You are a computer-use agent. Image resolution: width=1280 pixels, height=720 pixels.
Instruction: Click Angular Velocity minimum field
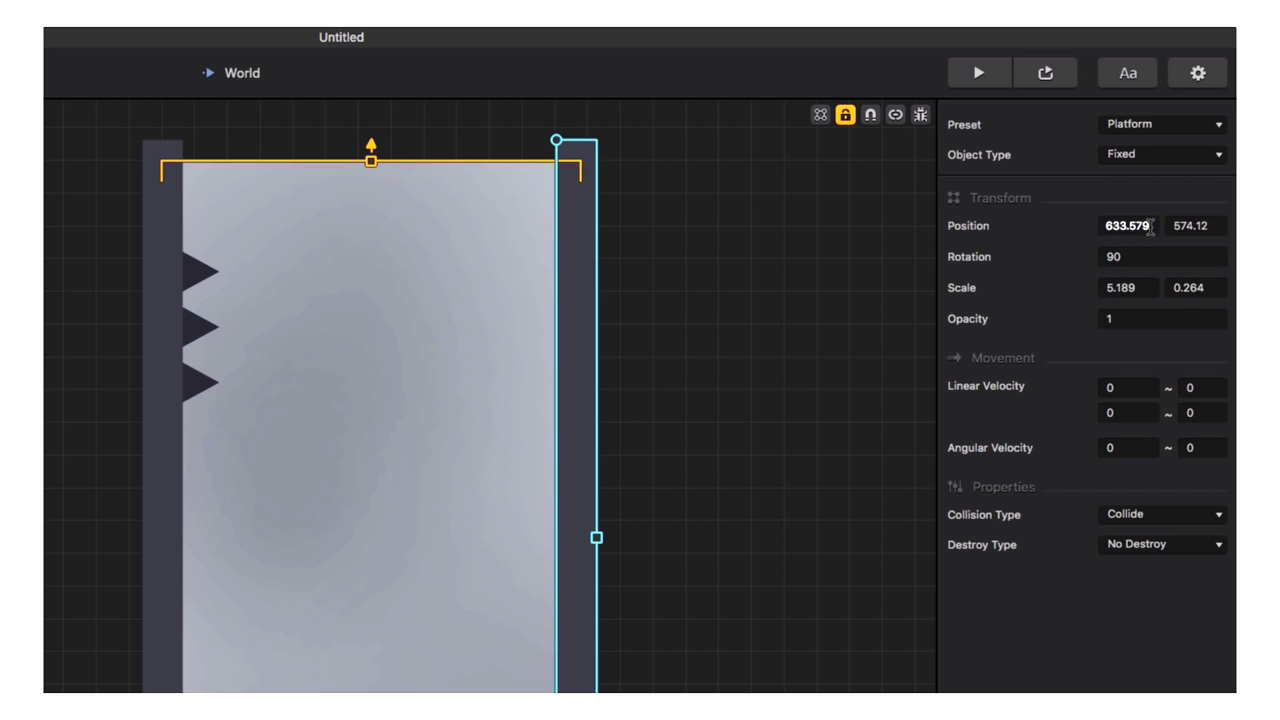point(1128,448)
